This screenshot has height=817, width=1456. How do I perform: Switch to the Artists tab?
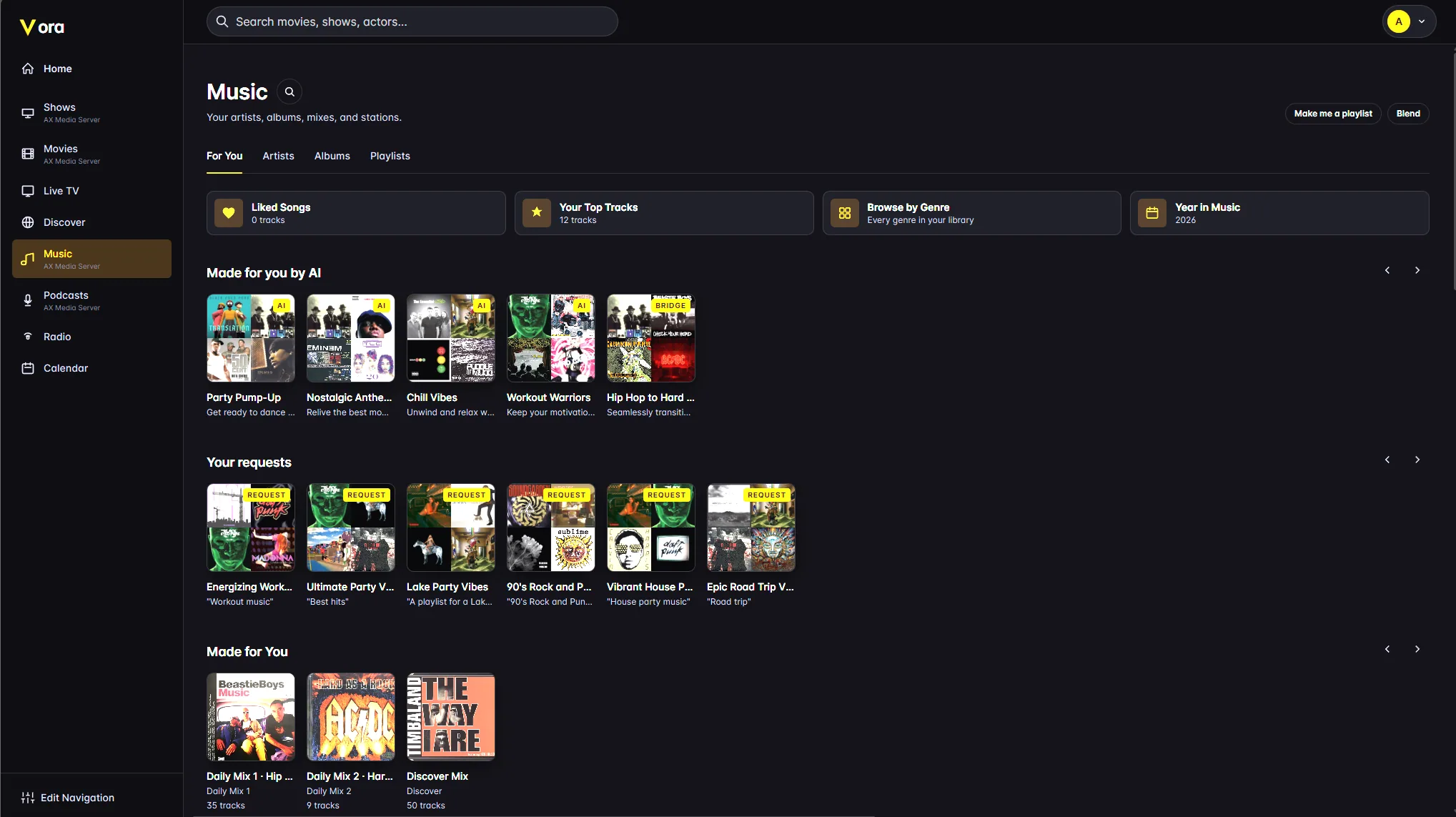(278, 156)
